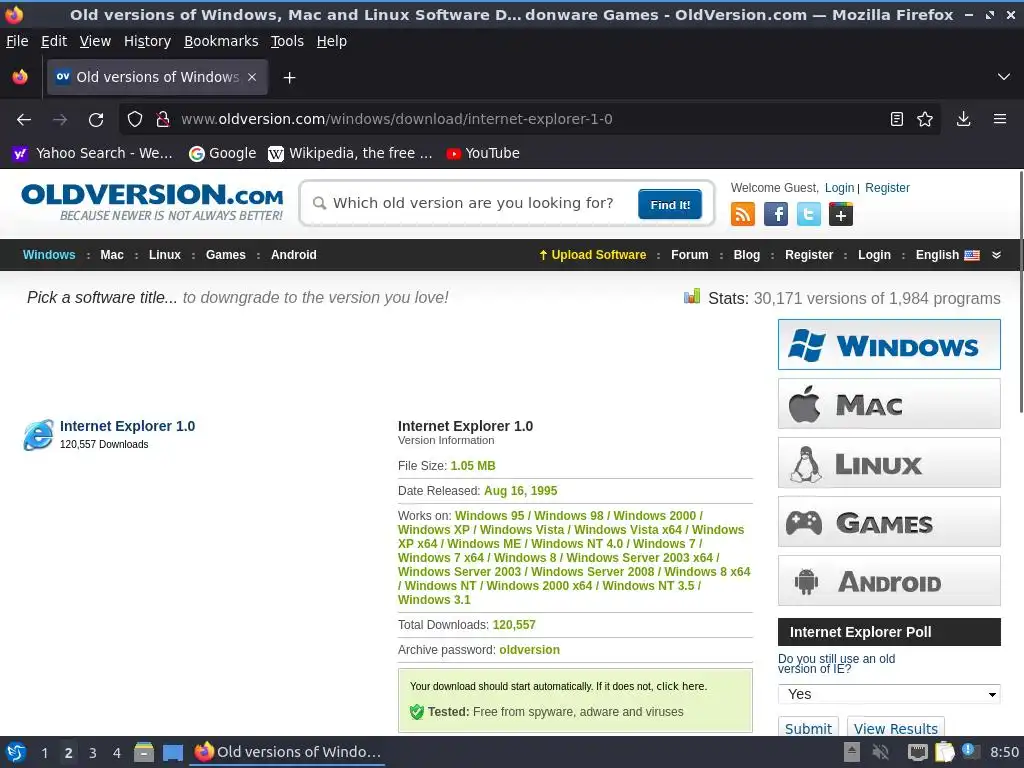Open the taskbar file manager icon
Screen dimensions: 1024x768
pyautogui.click(x=144, y=752)
